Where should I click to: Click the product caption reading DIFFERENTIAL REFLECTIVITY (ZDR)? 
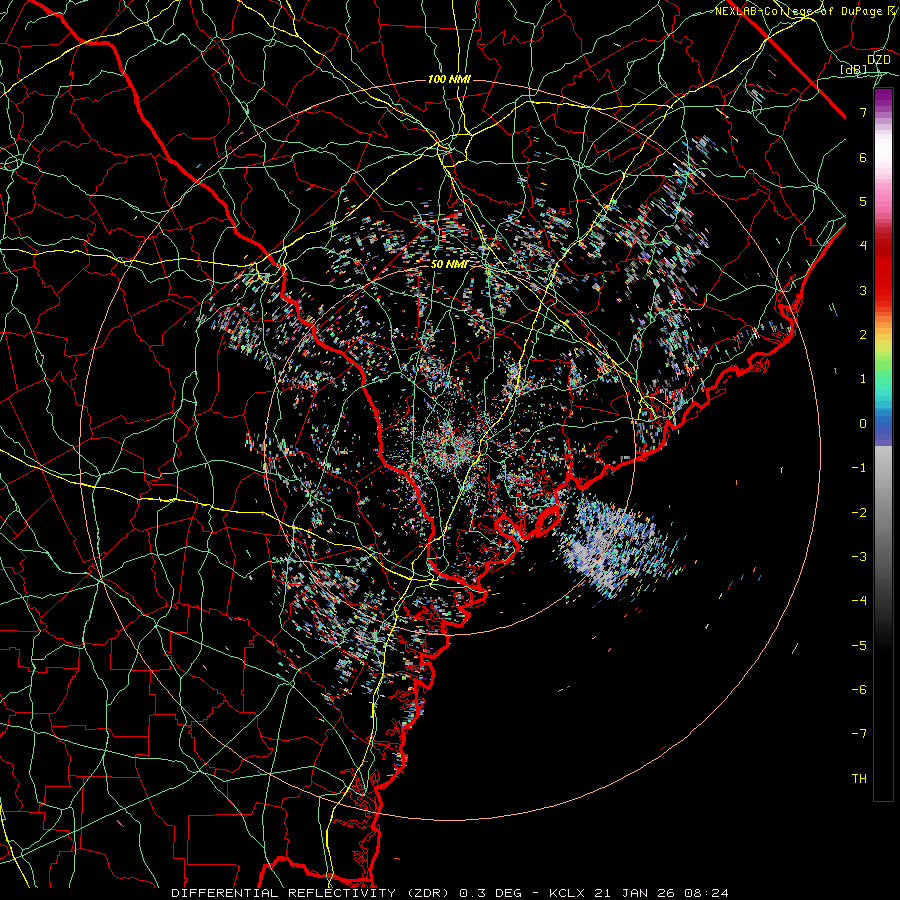[313, 893]
